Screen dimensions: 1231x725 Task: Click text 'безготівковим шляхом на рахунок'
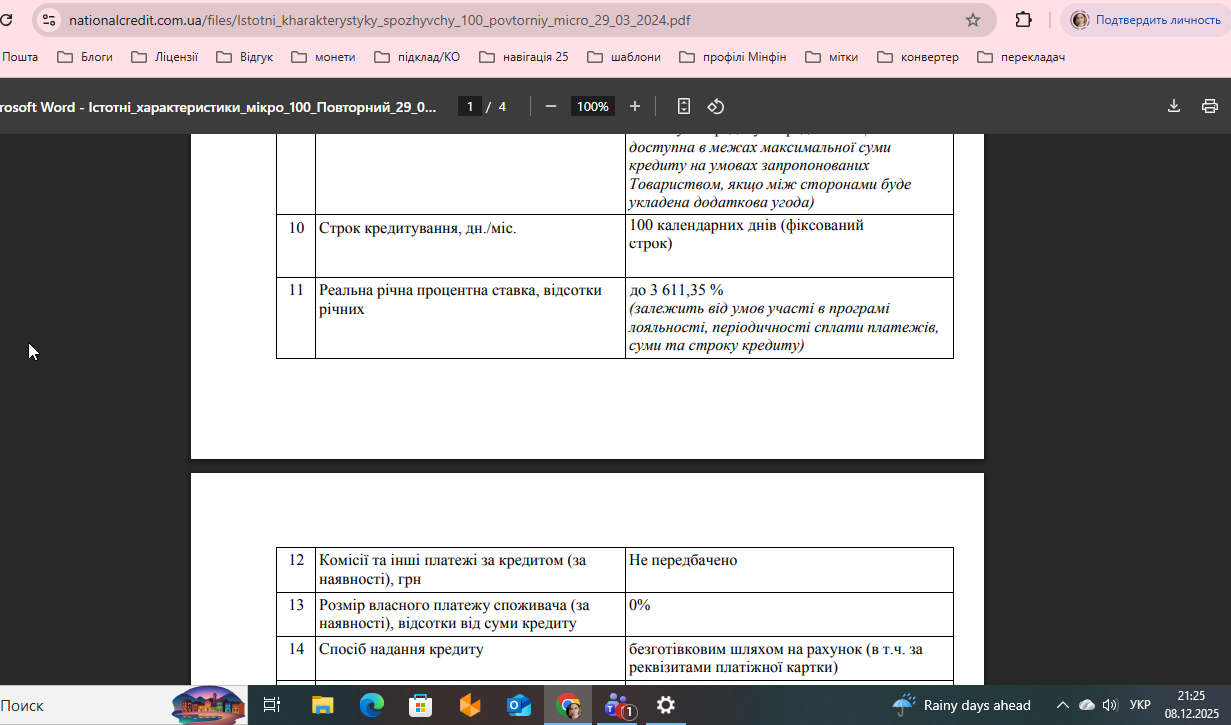746,649
